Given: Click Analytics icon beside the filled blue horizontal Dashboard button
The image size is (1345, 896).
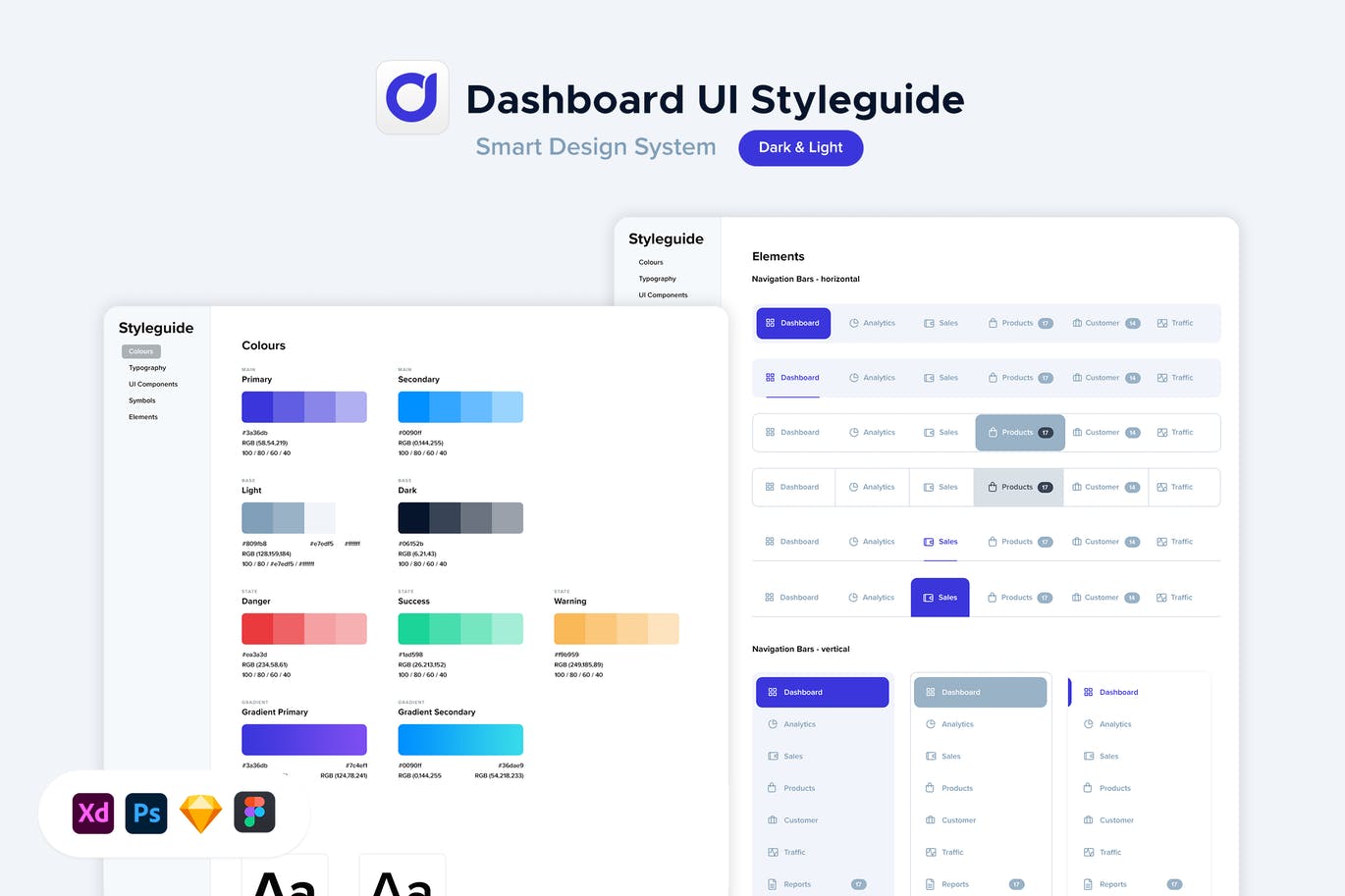Looking at the screenshot, I should coord(854,323).
